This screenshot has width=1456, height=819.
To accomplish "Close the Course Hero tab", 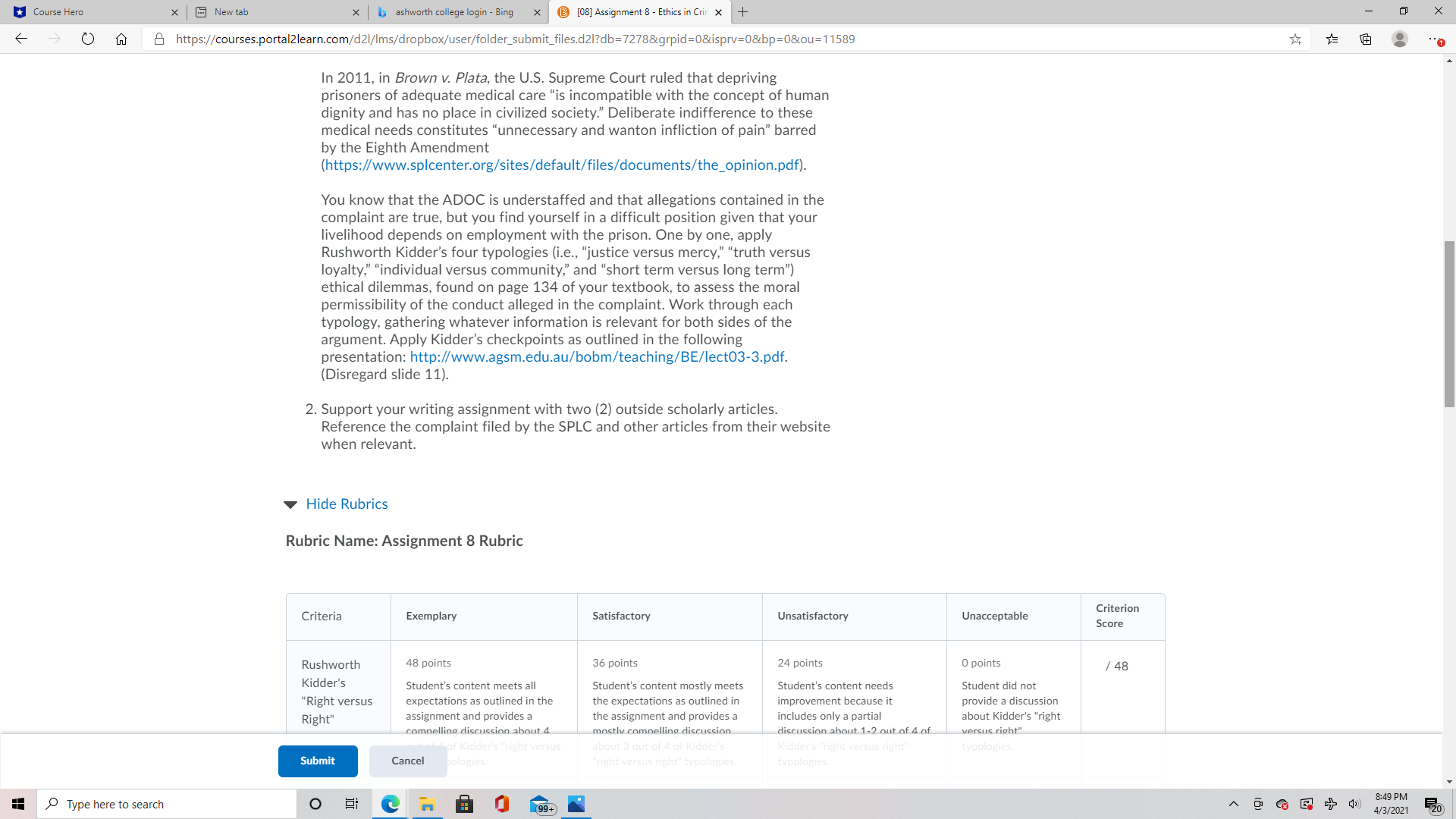I will 174,12.
